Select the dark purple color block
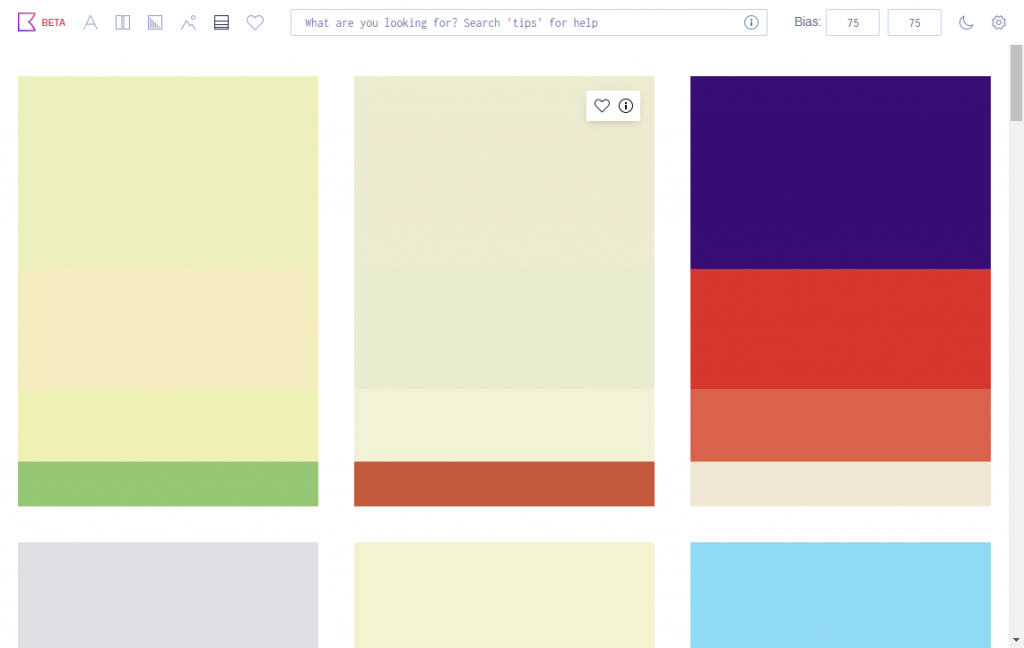 coord(840,172)
